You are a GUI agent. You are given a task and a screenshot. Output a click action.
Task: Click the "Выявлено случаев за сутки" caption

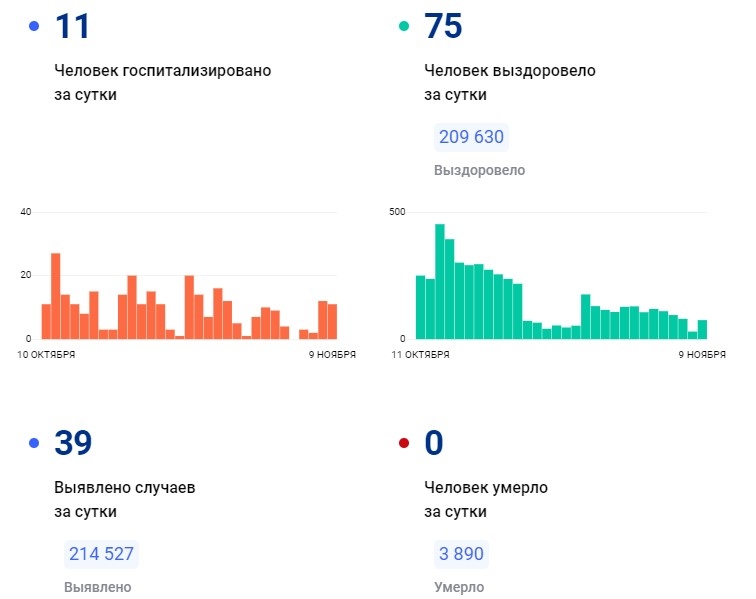pos(124,499)
